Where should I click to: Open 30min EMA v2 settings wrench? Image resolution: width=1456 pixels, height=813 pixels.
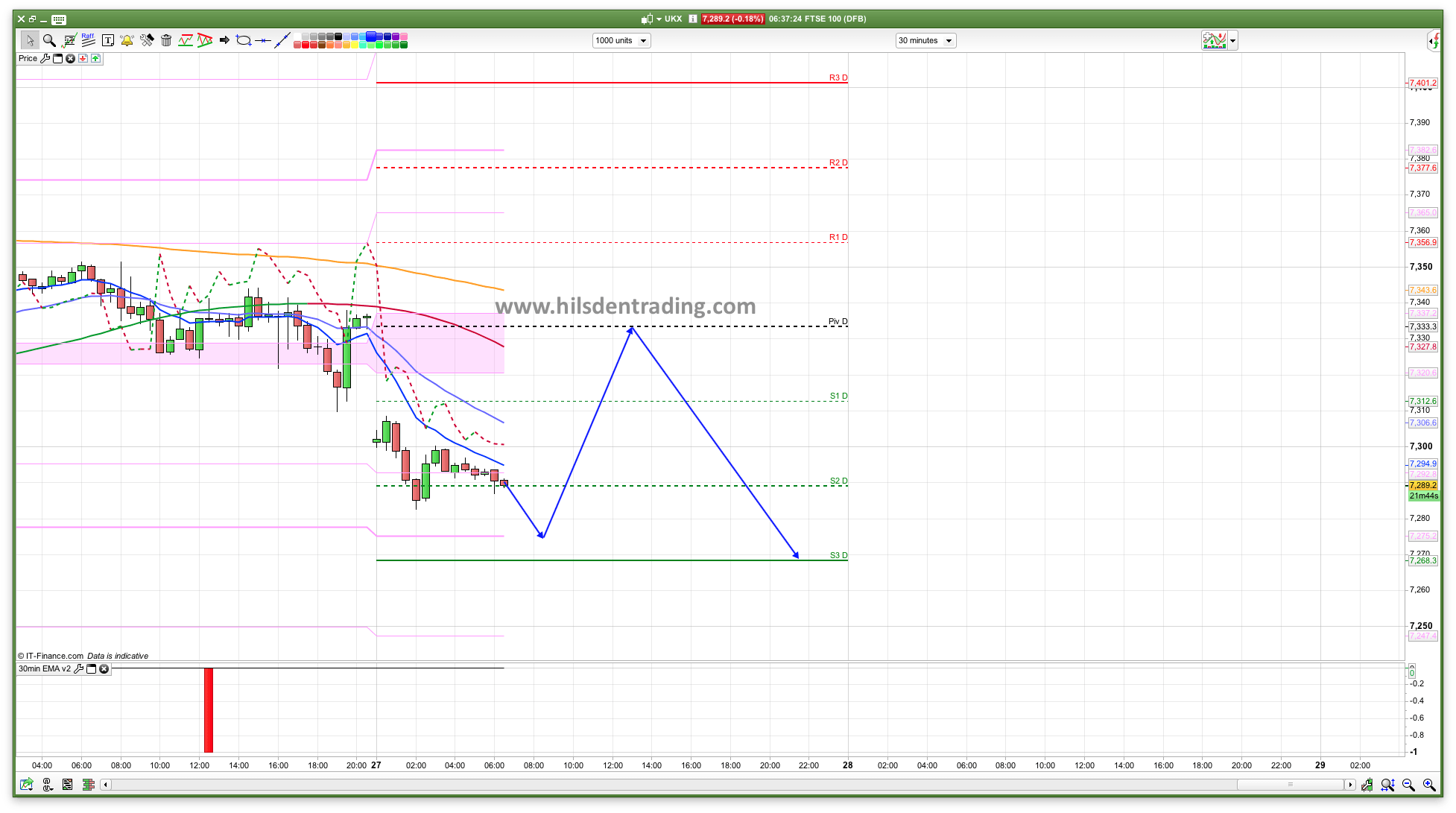pos(78,668)
